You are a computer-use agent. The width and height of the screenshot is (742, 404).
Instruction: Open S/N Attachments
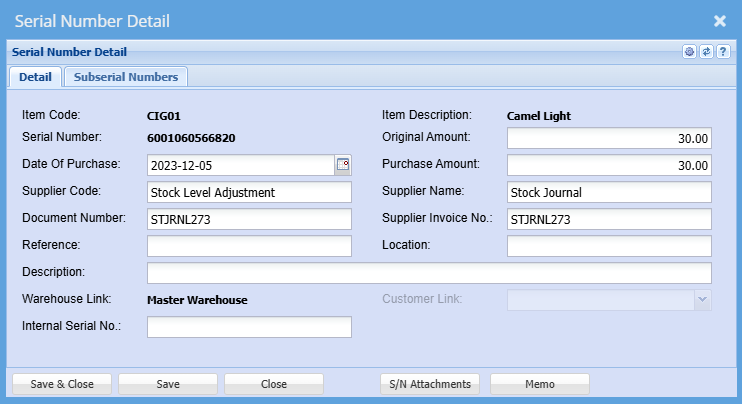431,384
